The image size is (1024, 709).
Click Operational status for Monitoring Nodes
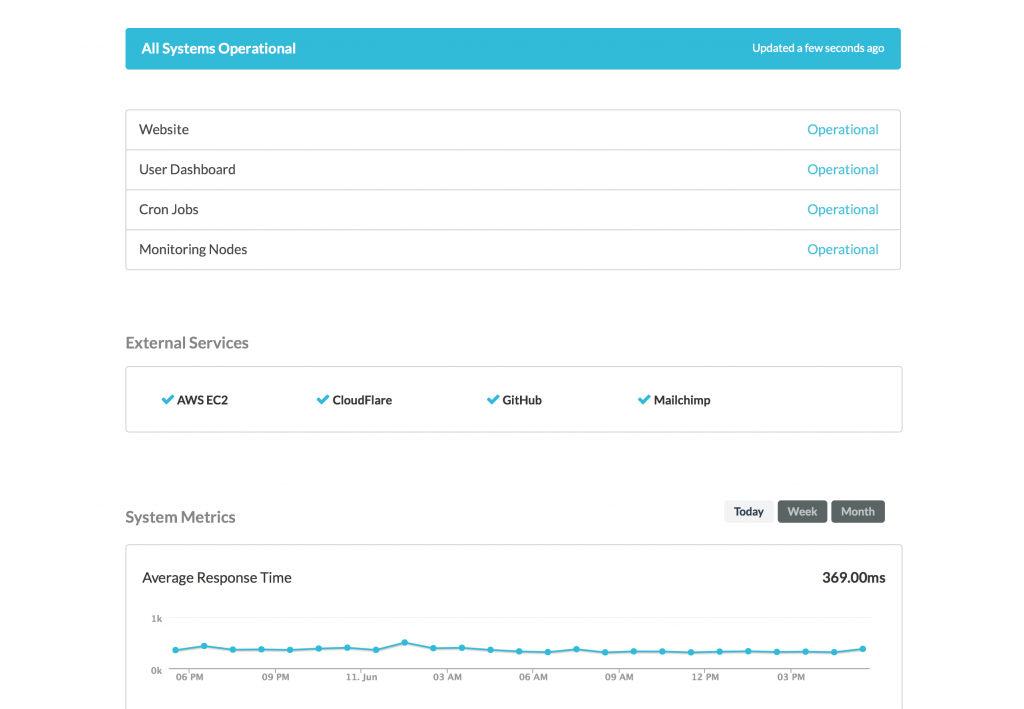pos(842,249)
